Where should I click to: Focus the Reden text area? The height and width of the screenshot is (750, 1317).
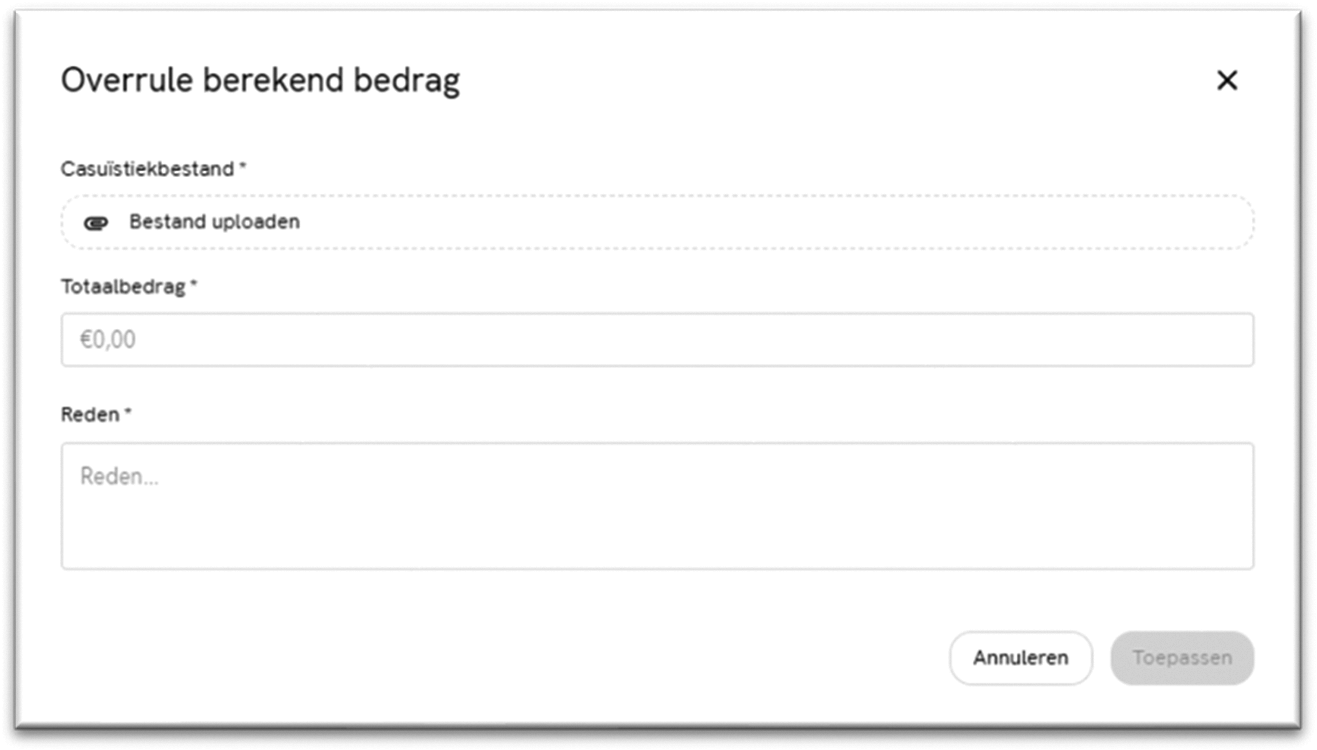click(x=656, y=506)
